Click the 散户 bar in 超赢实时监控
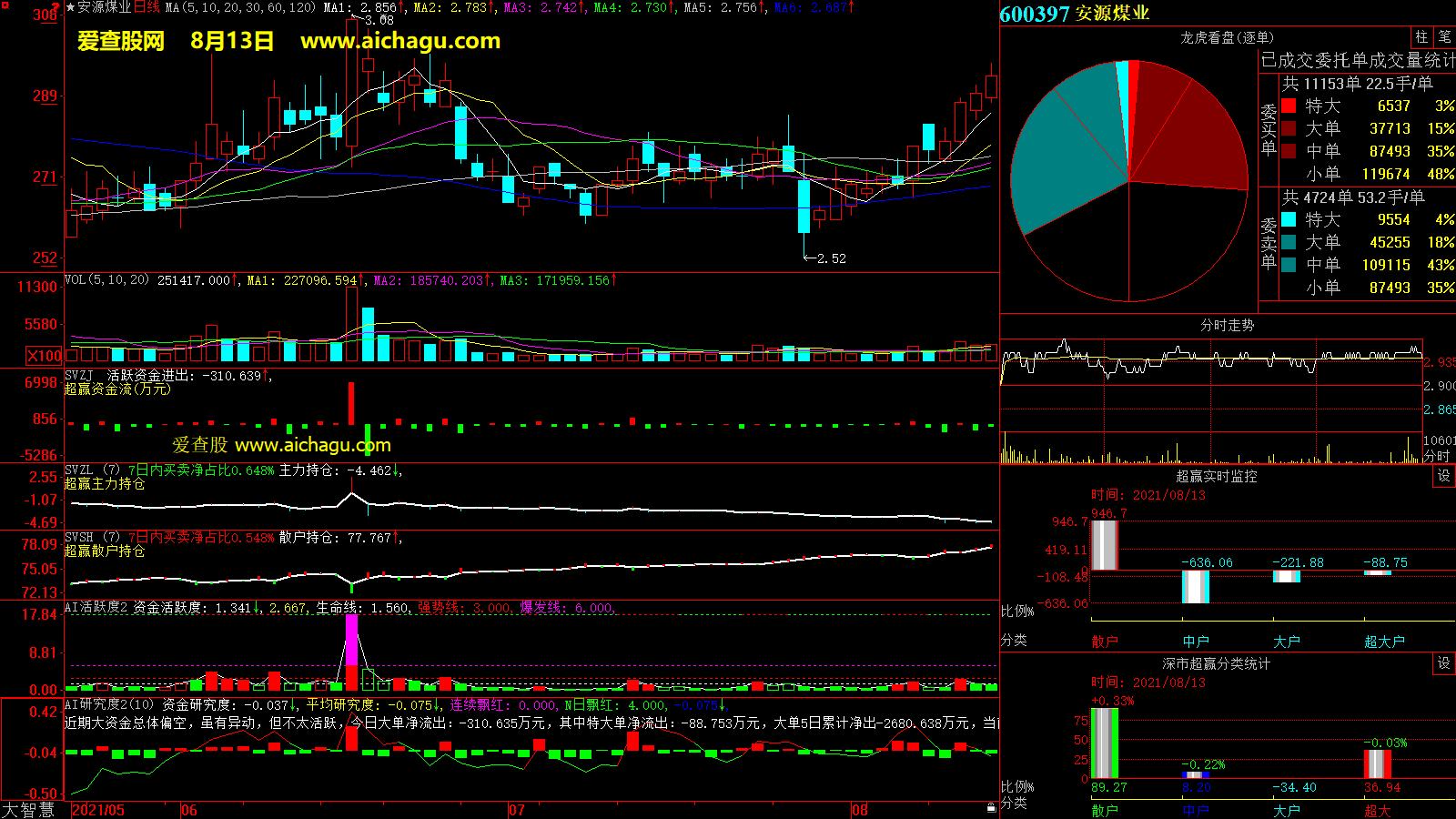 (x=1104, y=544)
